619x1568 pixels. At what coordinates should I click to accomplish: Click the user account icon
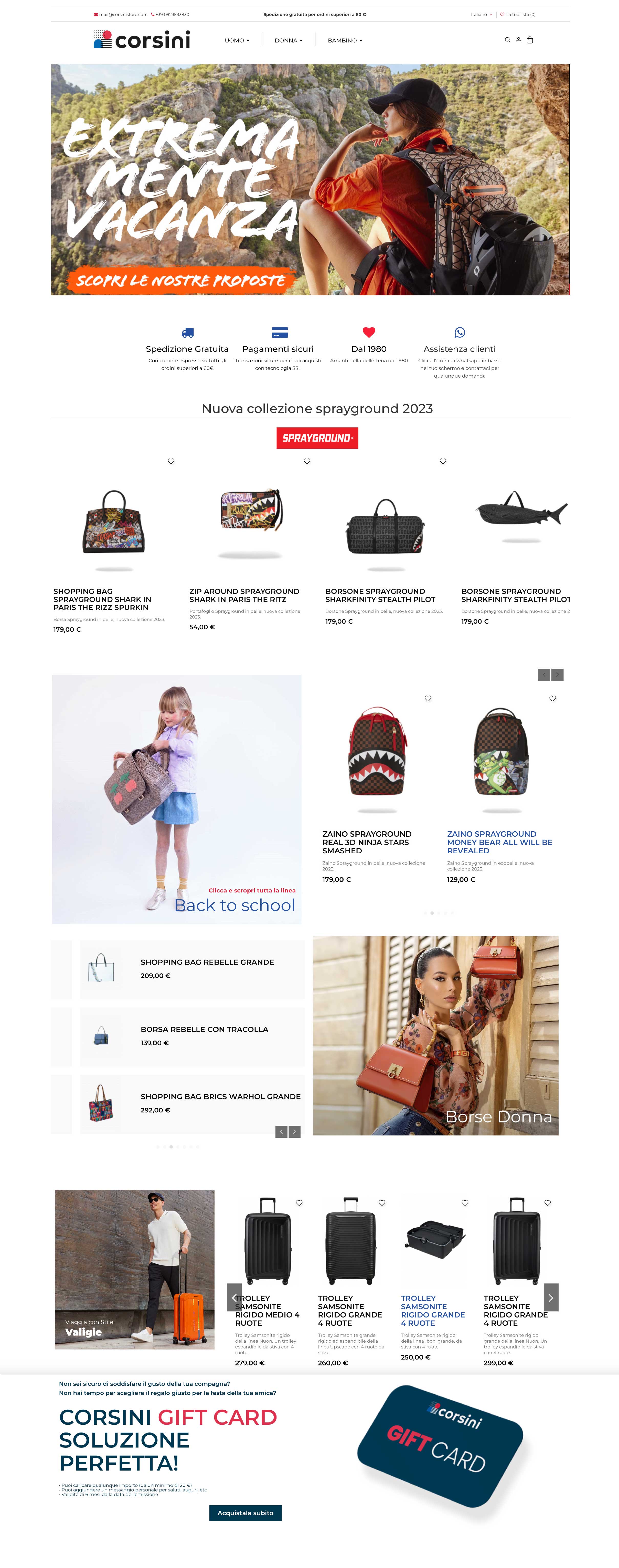(x=518, y=40)
